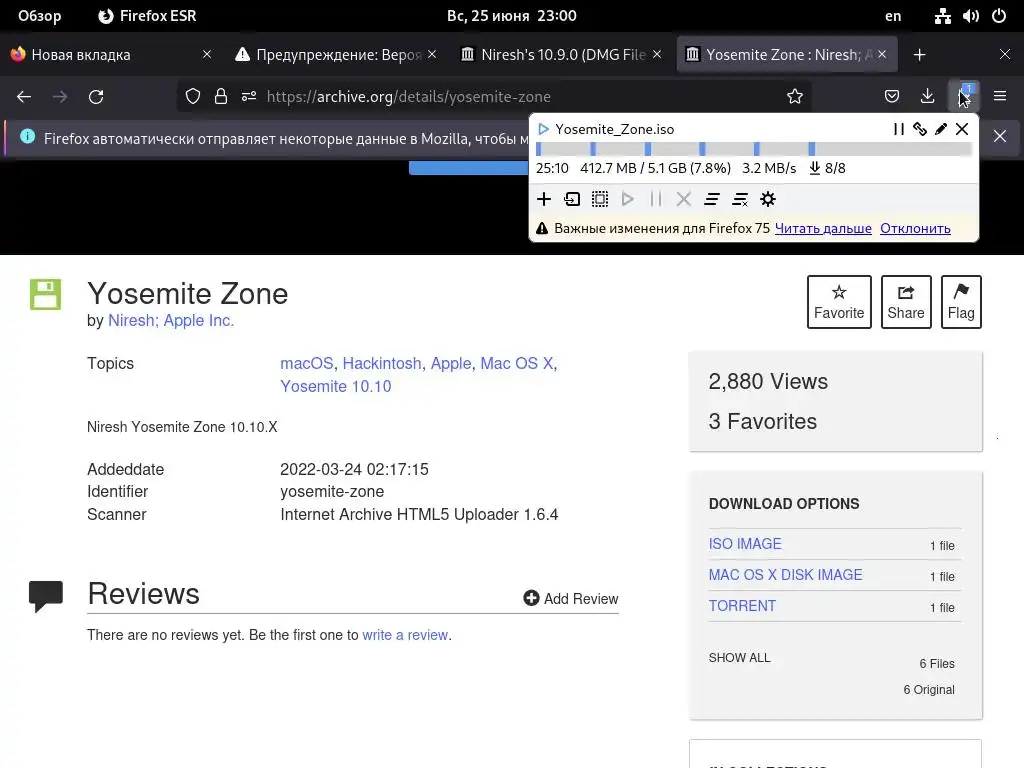Open downloader settings gear icon
Viewport: 1024px width, 768px height.
(768, 199)
